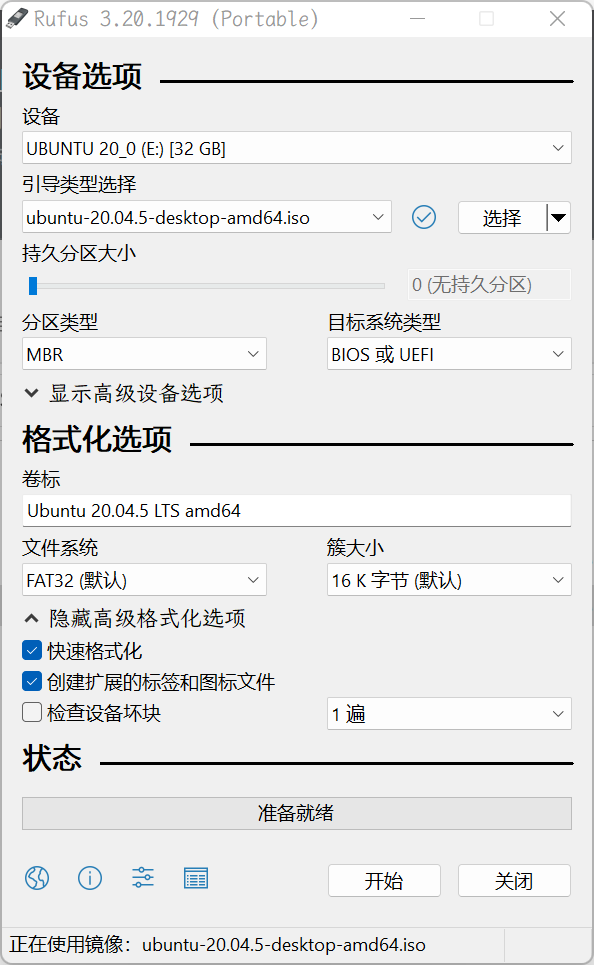The image size is (594, 965).
Task: Open the 引导类型选择 ISO dropdown
Action: tap(207, 217)
